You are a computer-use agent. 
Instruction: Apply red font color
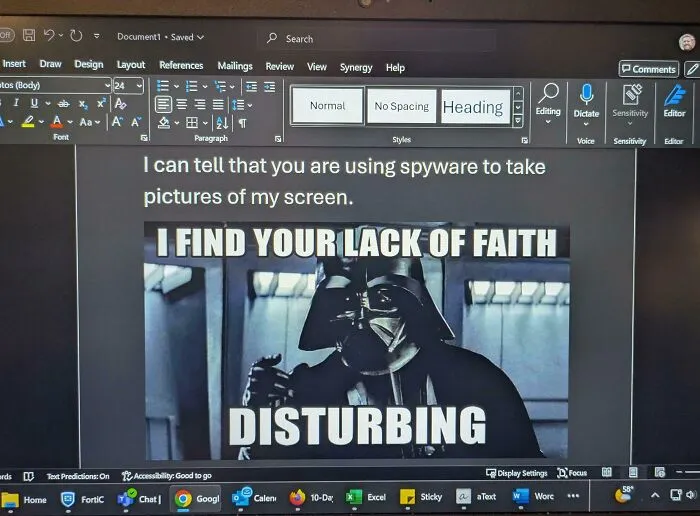tap(57, 121)
